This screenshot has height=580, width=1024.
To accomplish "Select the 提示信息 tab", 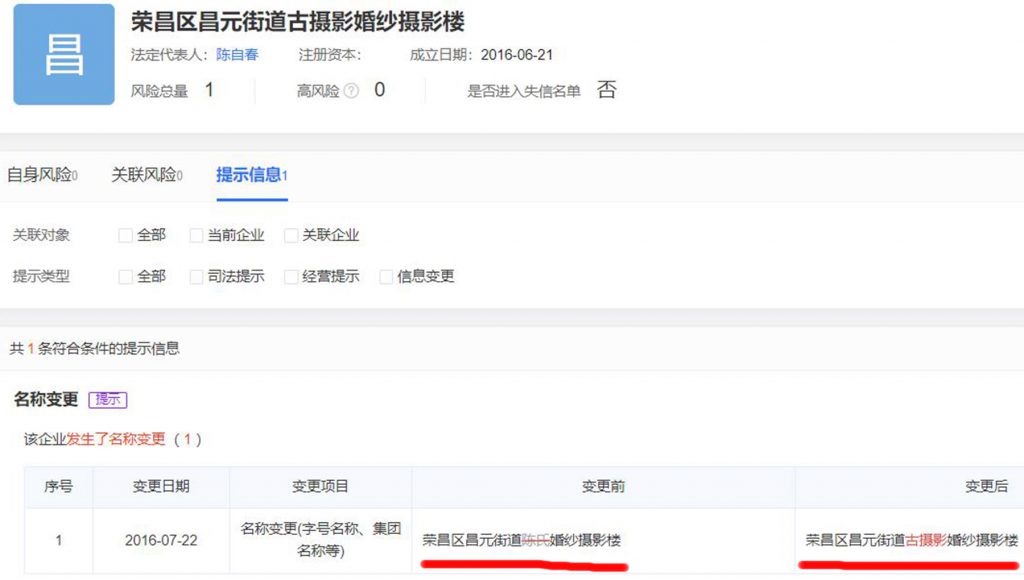I will click(x=252, y=175).
